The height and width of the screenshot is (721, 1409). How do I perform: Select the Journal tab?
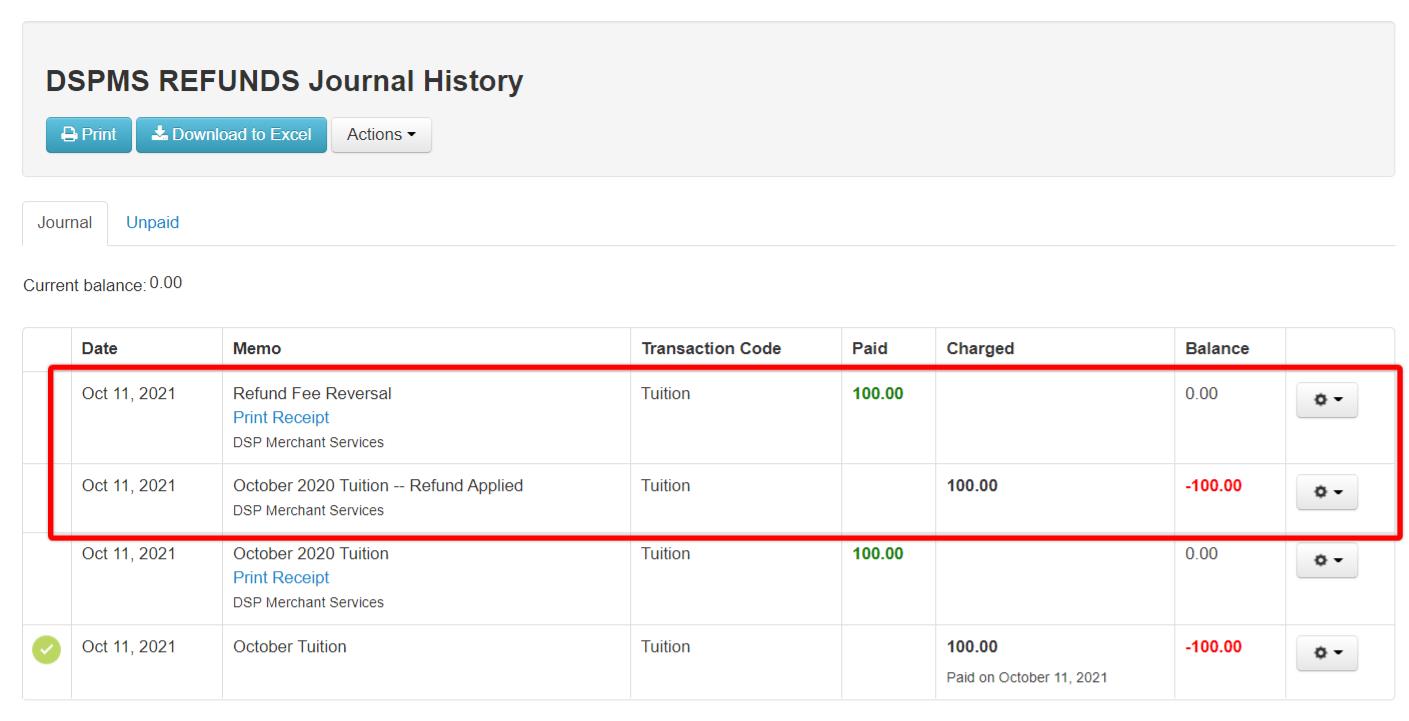tap(65, 223)
